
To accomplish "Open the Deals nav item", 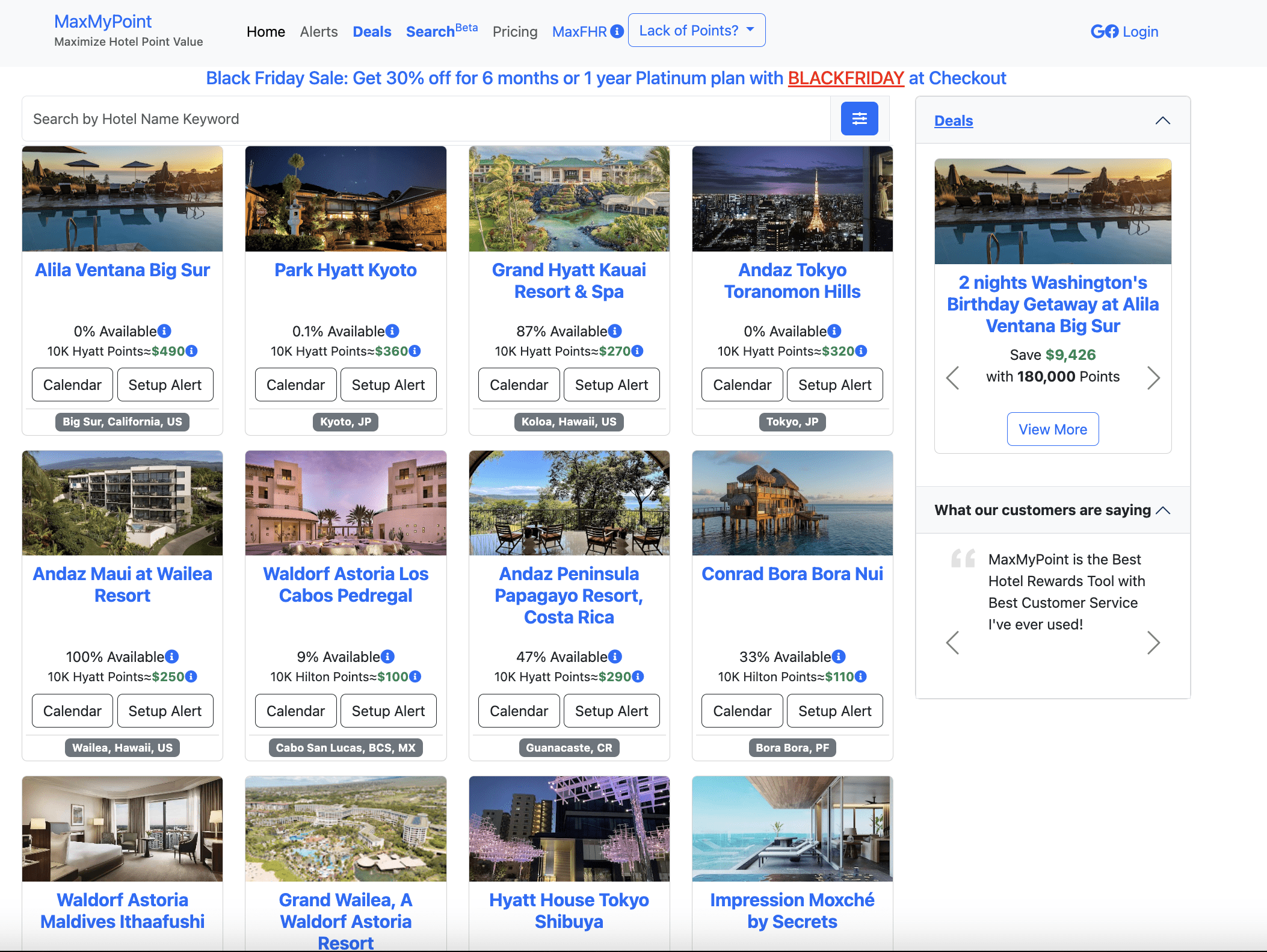I will click(x=372, y=31).
